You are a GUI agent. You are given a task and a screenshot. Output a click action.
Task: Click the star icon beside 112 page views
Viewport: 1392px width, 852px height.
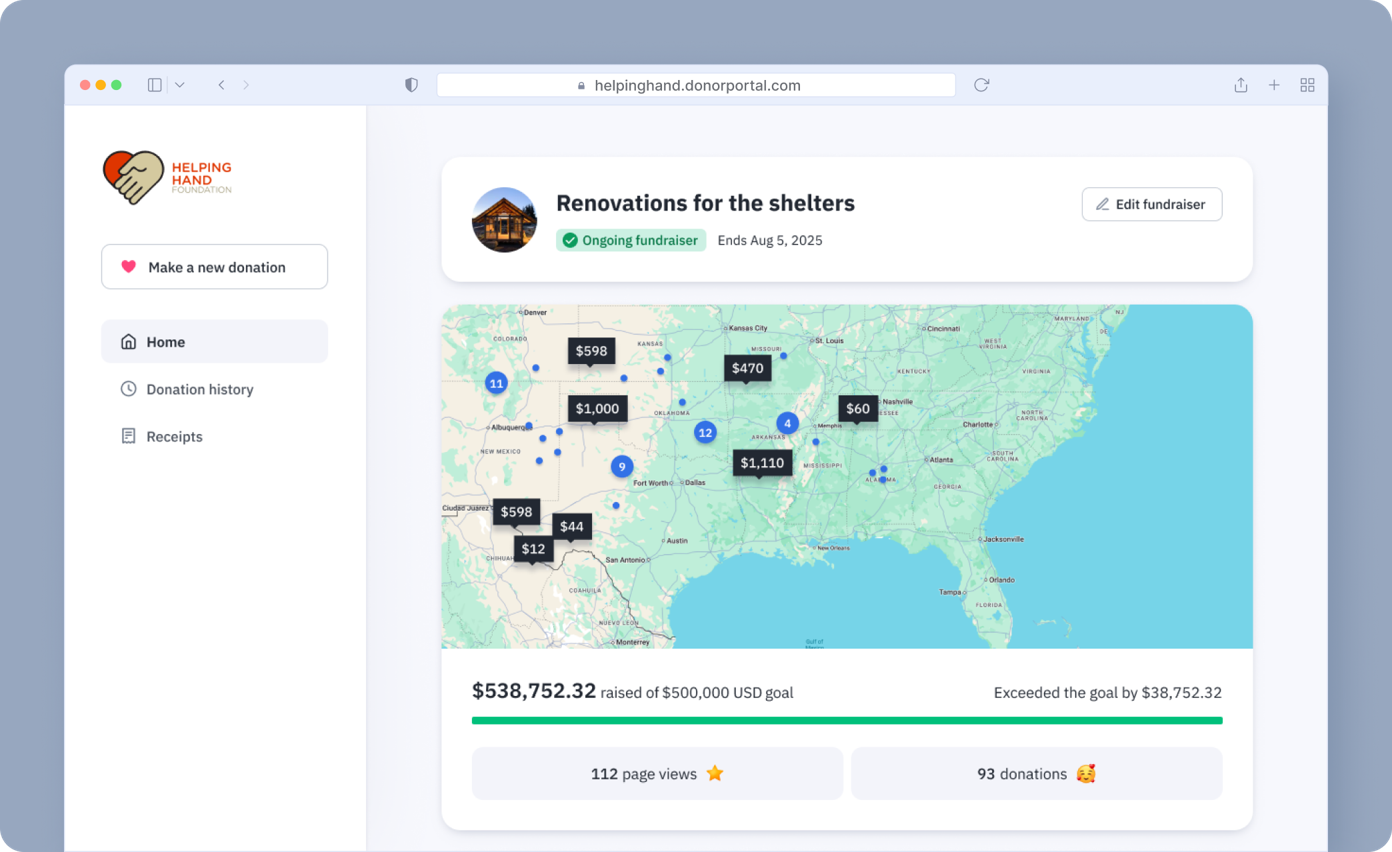[x=715, y=773]
